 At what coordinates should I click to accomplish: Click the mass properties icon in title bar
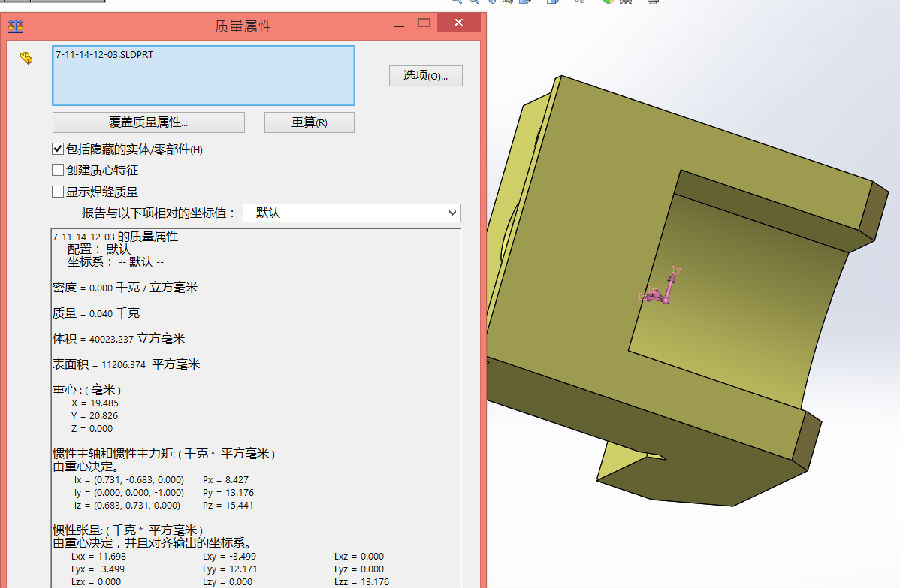[15, 24]
